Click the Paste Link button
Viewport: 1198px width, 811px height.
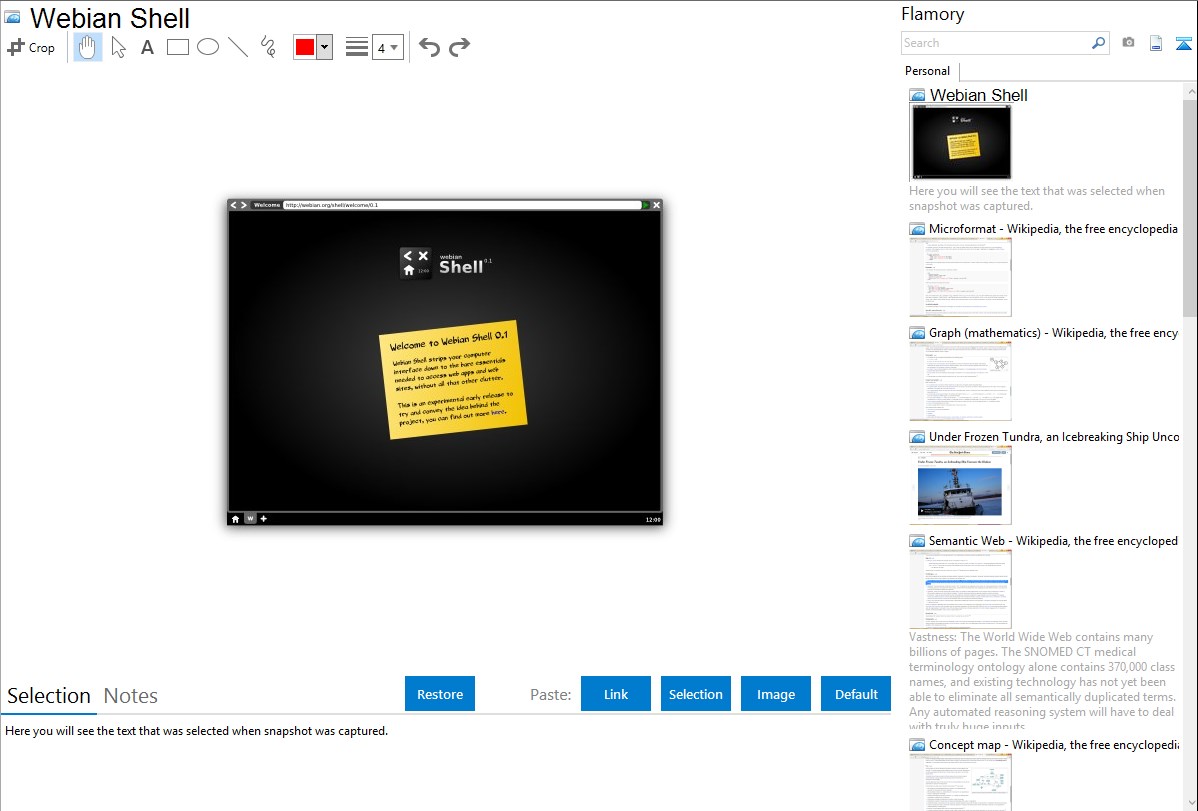point(616,694)
